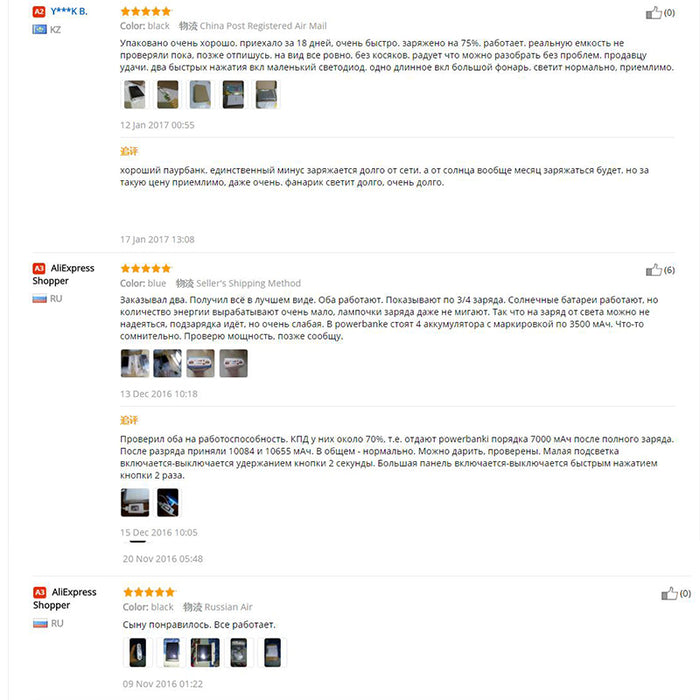Click the A3 badge of the first AliExpress Shopper

pos(39,268)
